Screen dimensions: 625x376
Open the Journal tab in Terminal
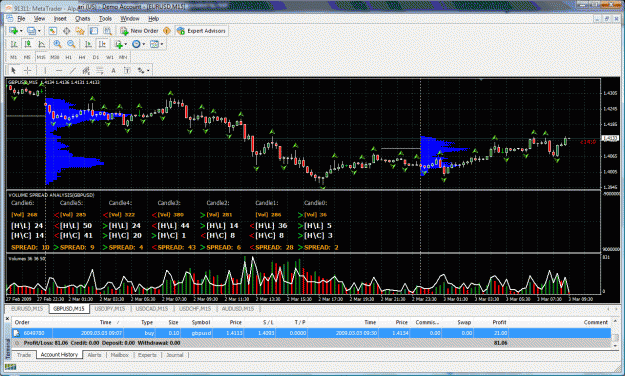[175, 355]
